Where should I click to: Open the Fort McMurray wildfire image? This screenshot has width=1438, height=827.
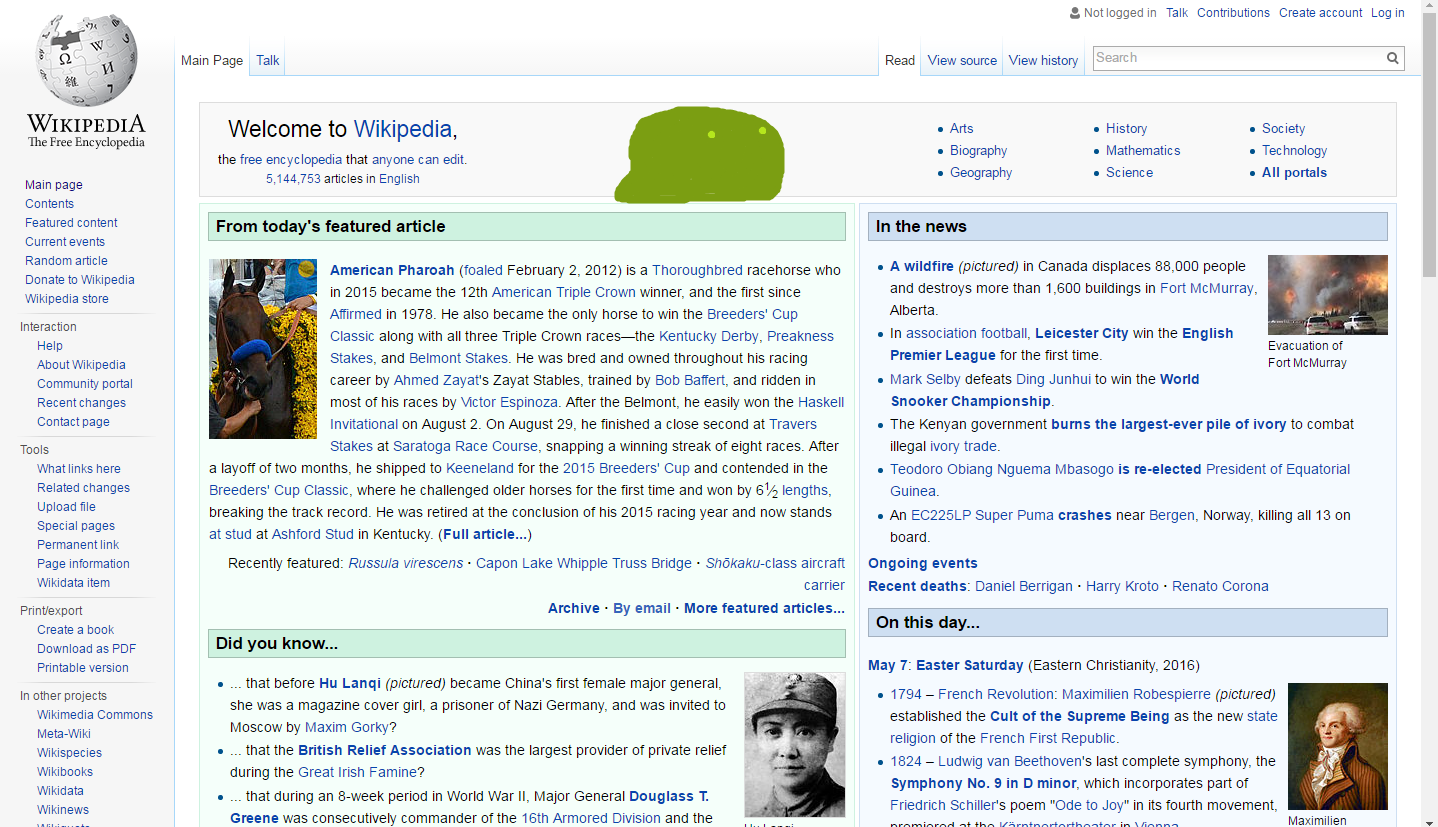click(1327, 295)
